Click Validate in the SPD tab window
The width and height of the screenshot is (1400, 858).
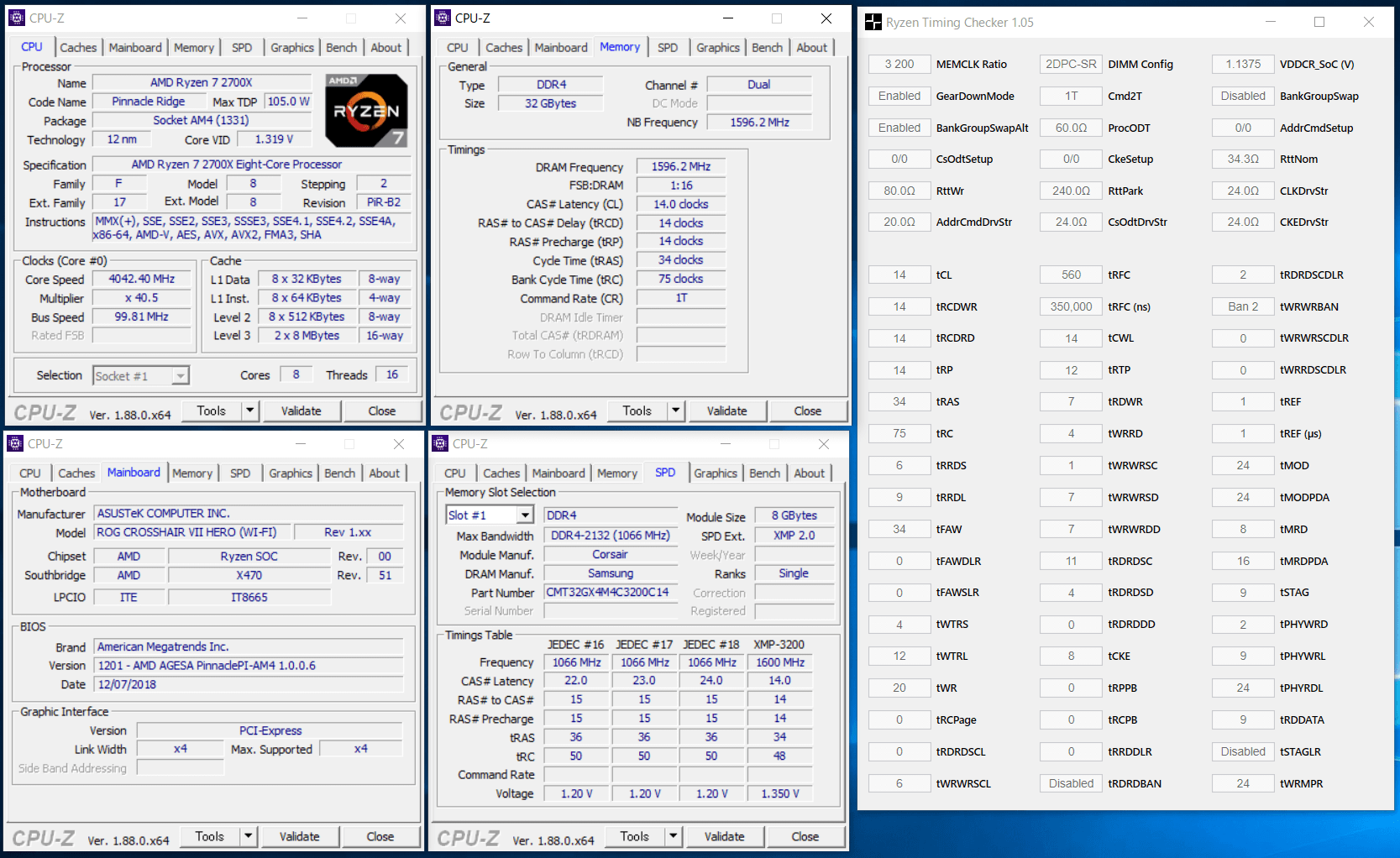point(724,836)
